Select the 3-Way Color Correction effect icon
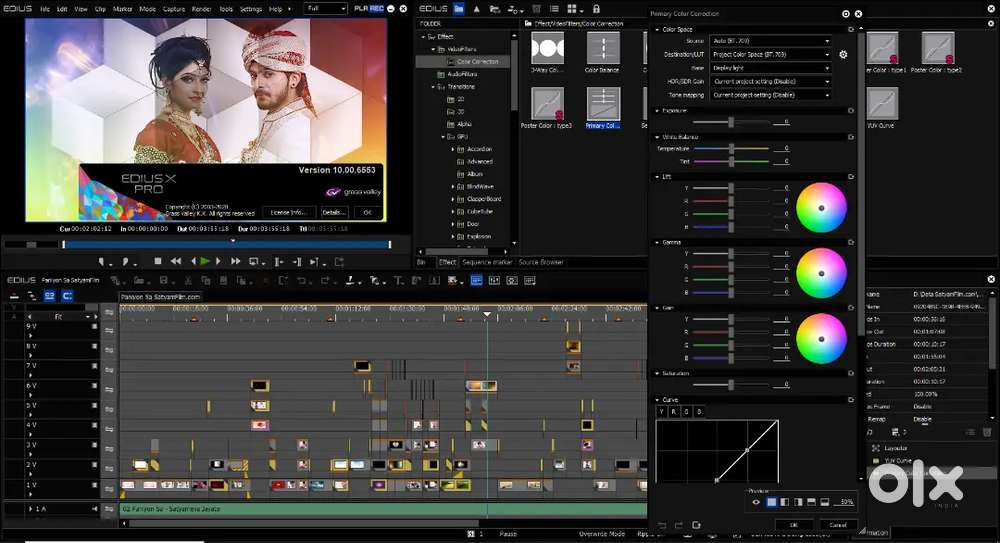 (546, 48)
